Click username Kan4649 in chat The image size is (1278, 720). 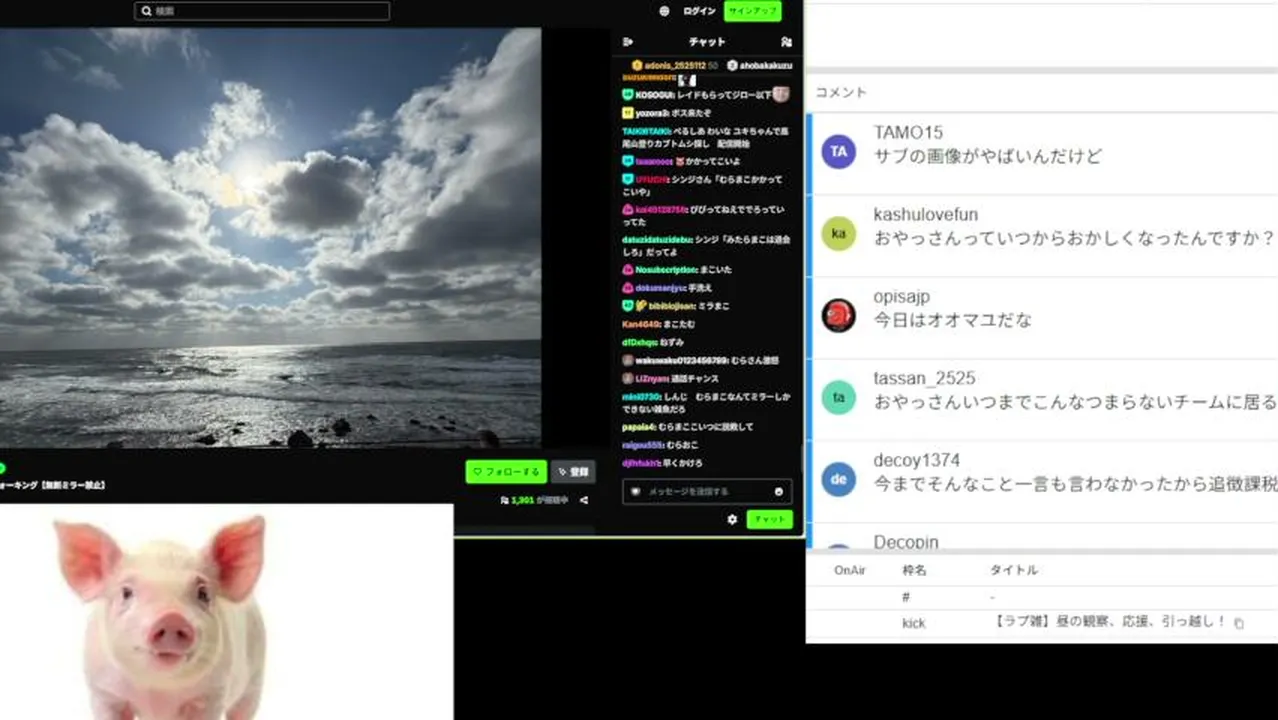tap(639, 324)
